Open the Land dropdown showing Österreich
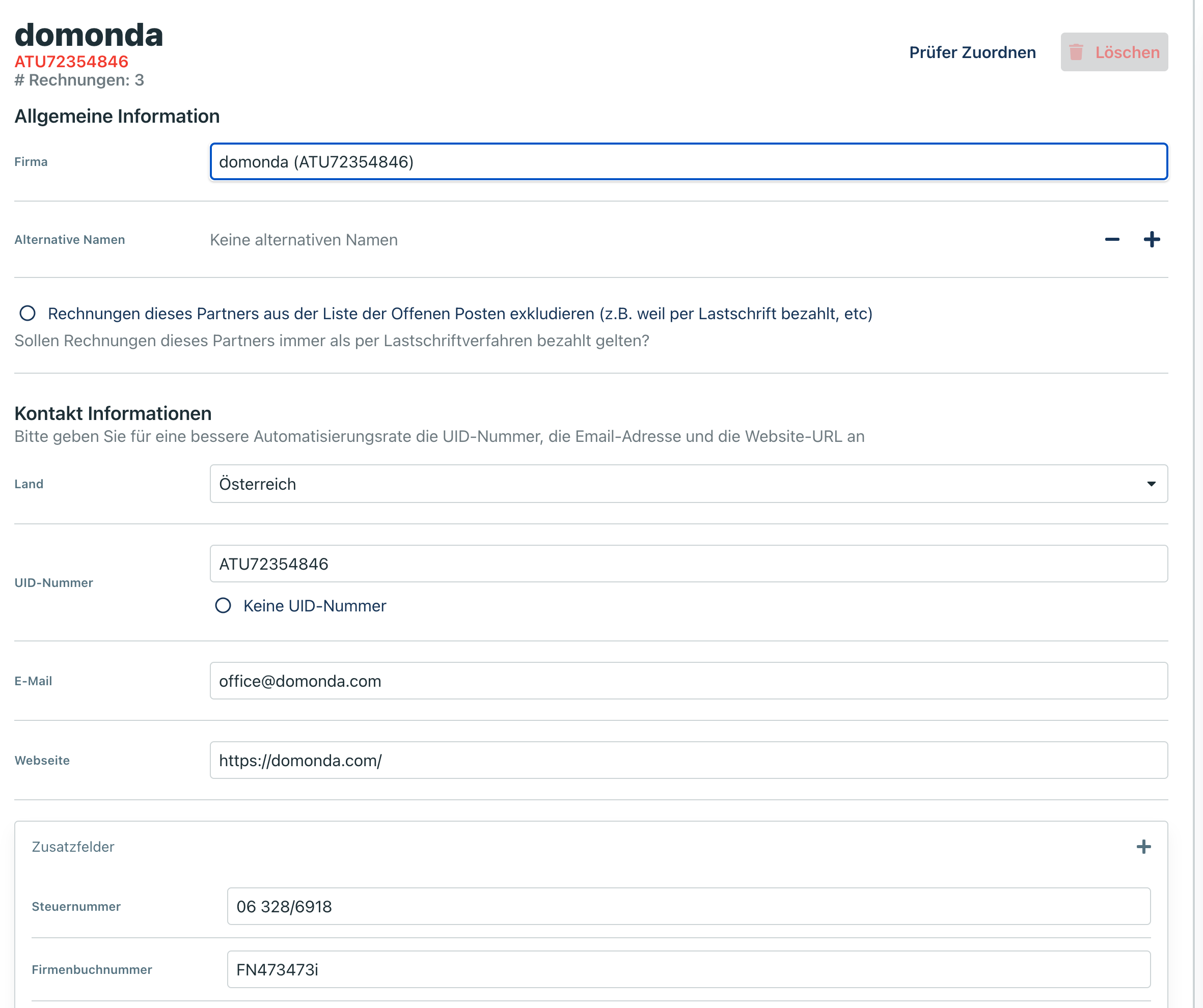1203x1008 pixels. (688, 484)
